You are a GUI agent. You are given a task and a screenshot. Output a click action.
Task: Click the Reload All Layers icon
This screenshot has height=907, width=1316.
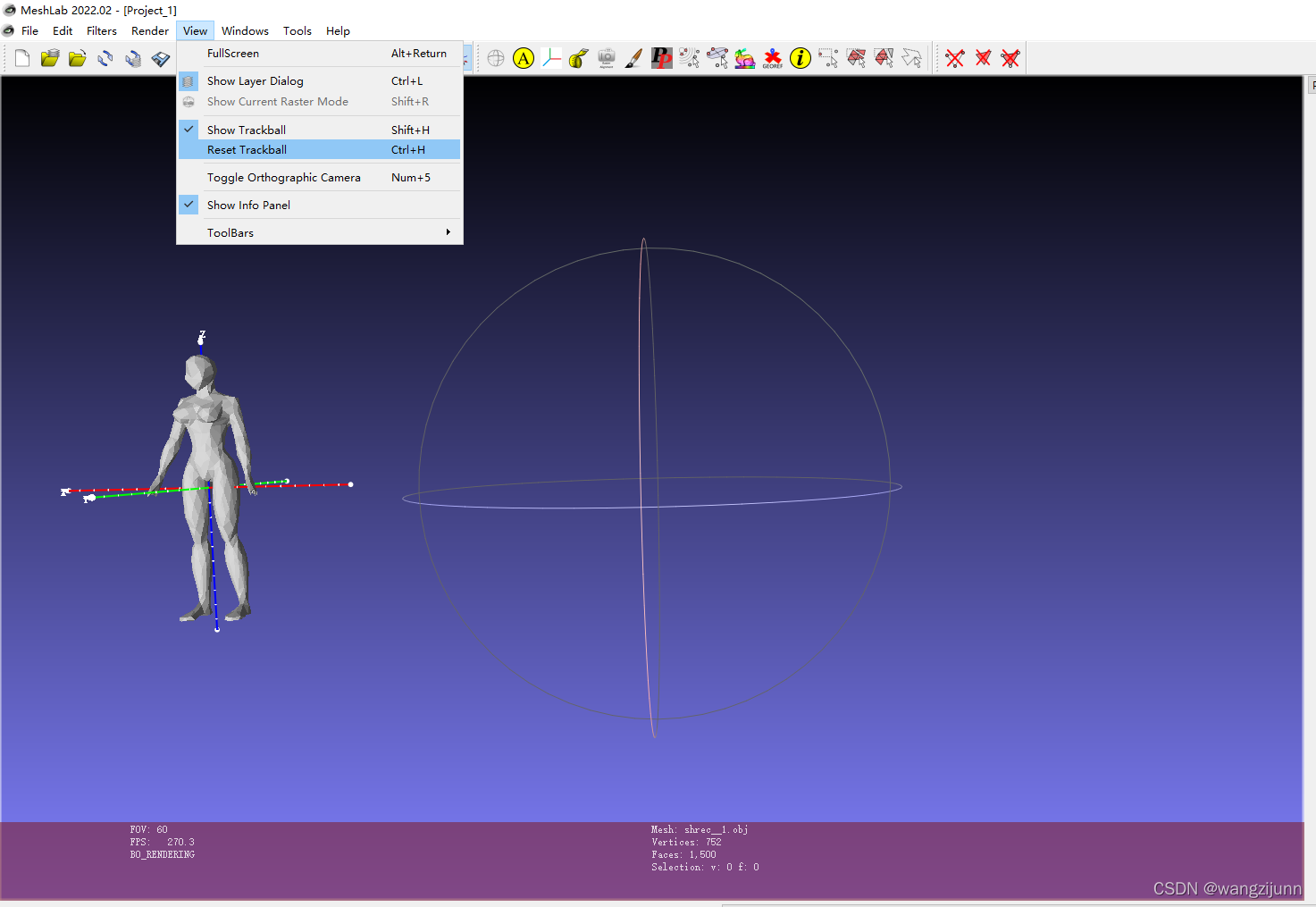[133, 59]
